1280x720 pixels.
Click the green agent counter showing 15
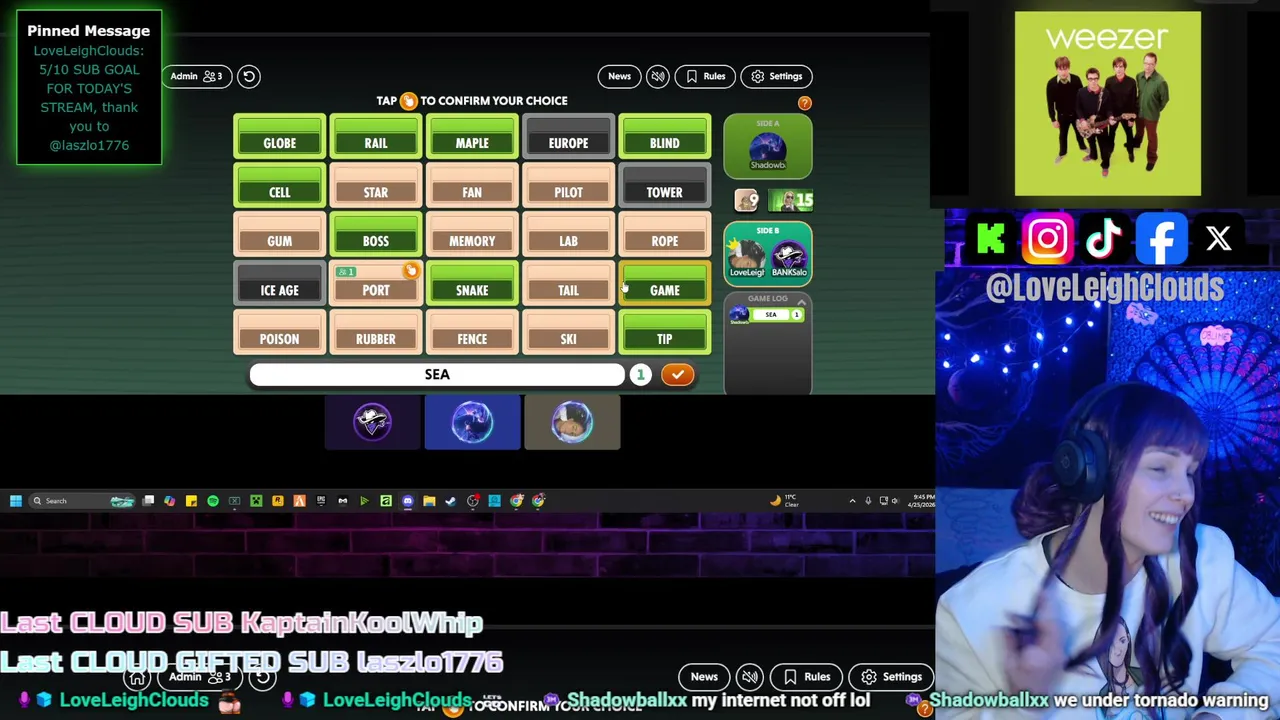click(x=790, y=201)
